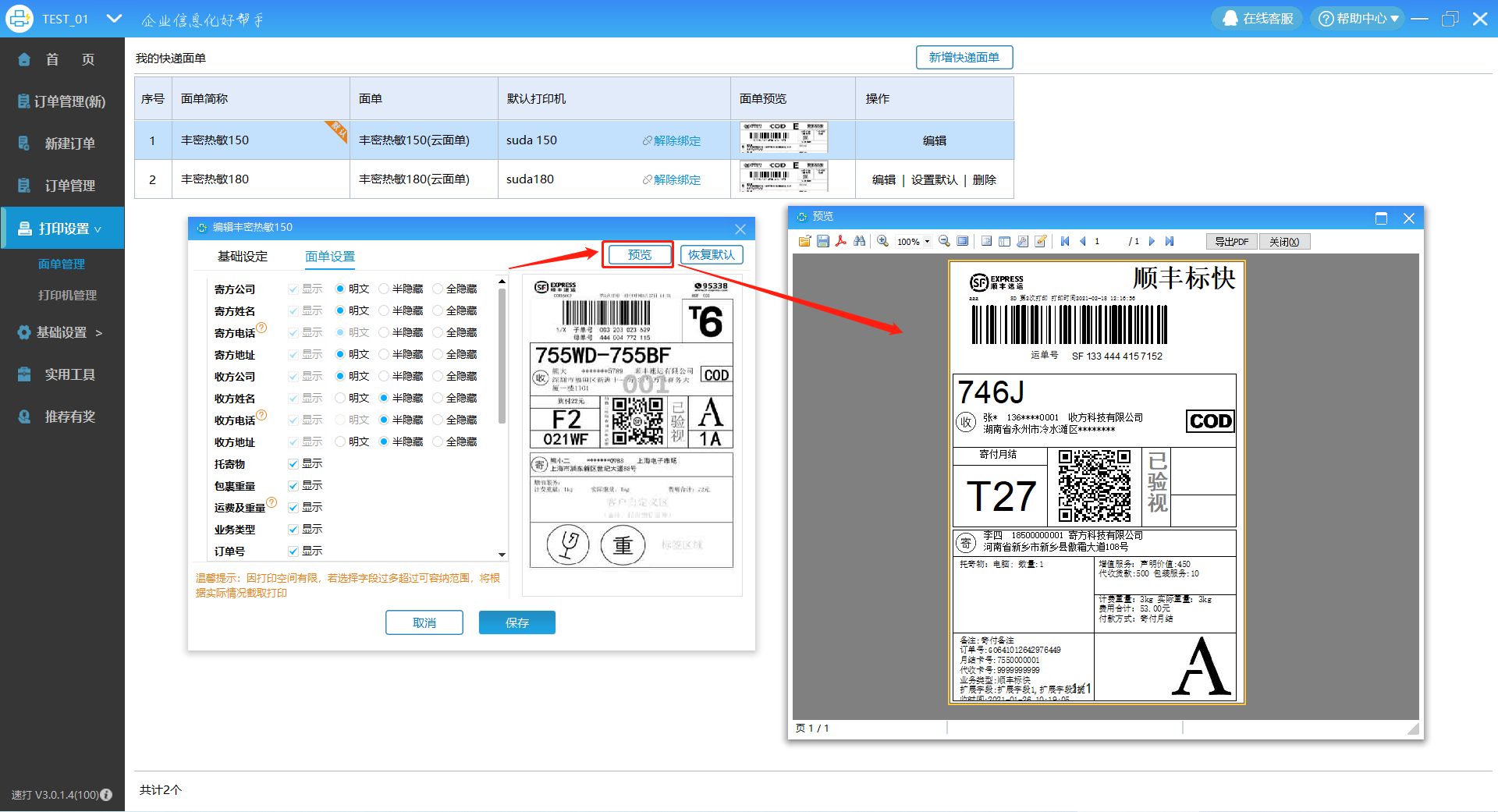1498x812 pixels.
Task: Open 实用工具 in sidebar
Action: coord(62,374)
